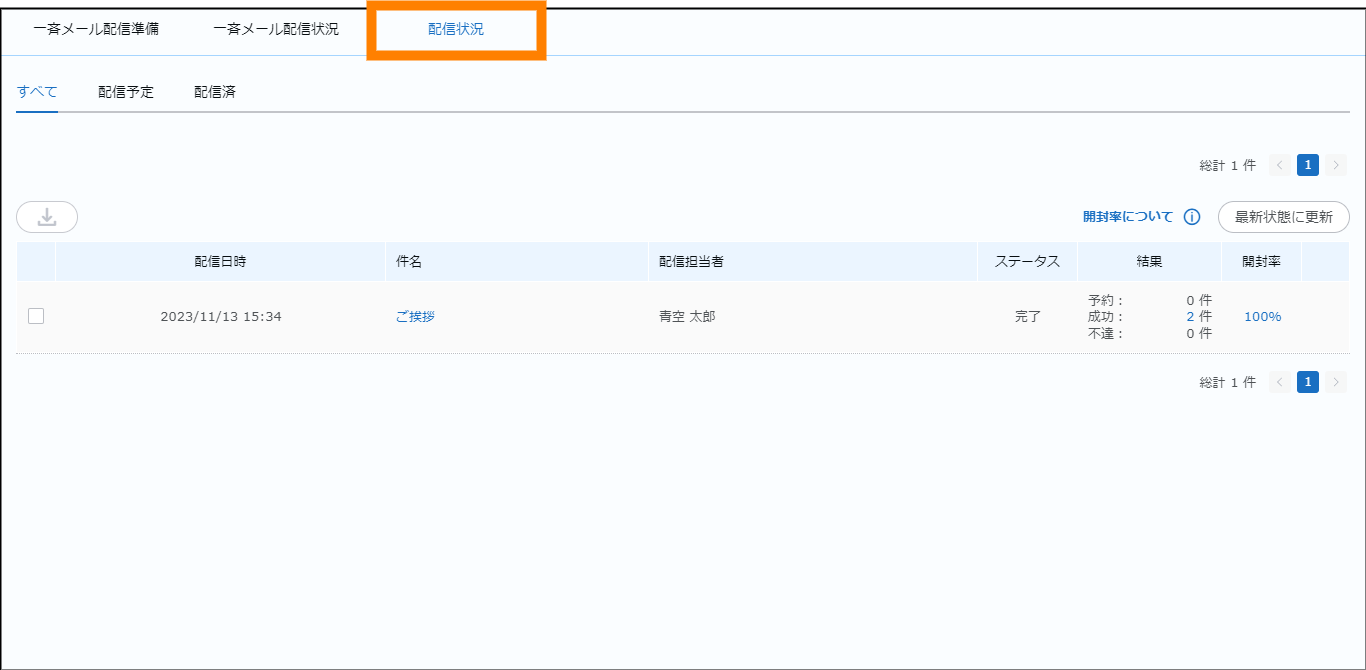Click the success count 2 link

pos(1191,316)
